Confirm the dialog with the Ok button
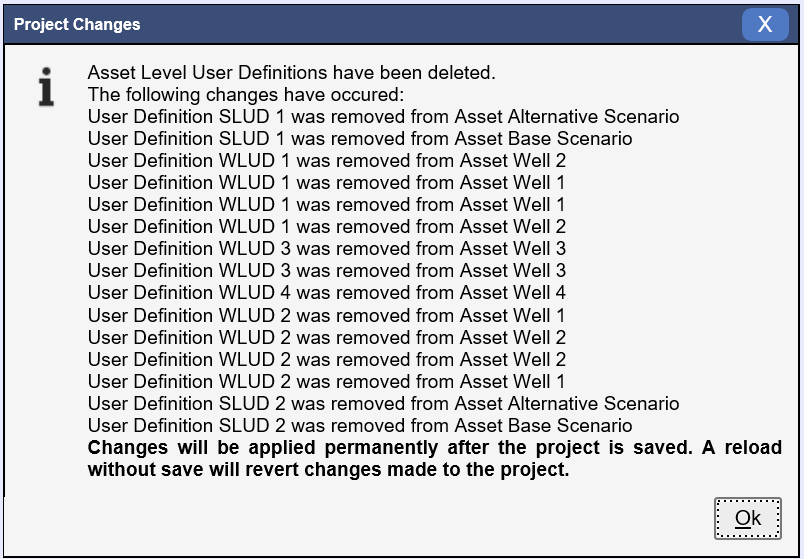Image resolution: width=804 pixels, height=559 pixels. tap(748, 518)
